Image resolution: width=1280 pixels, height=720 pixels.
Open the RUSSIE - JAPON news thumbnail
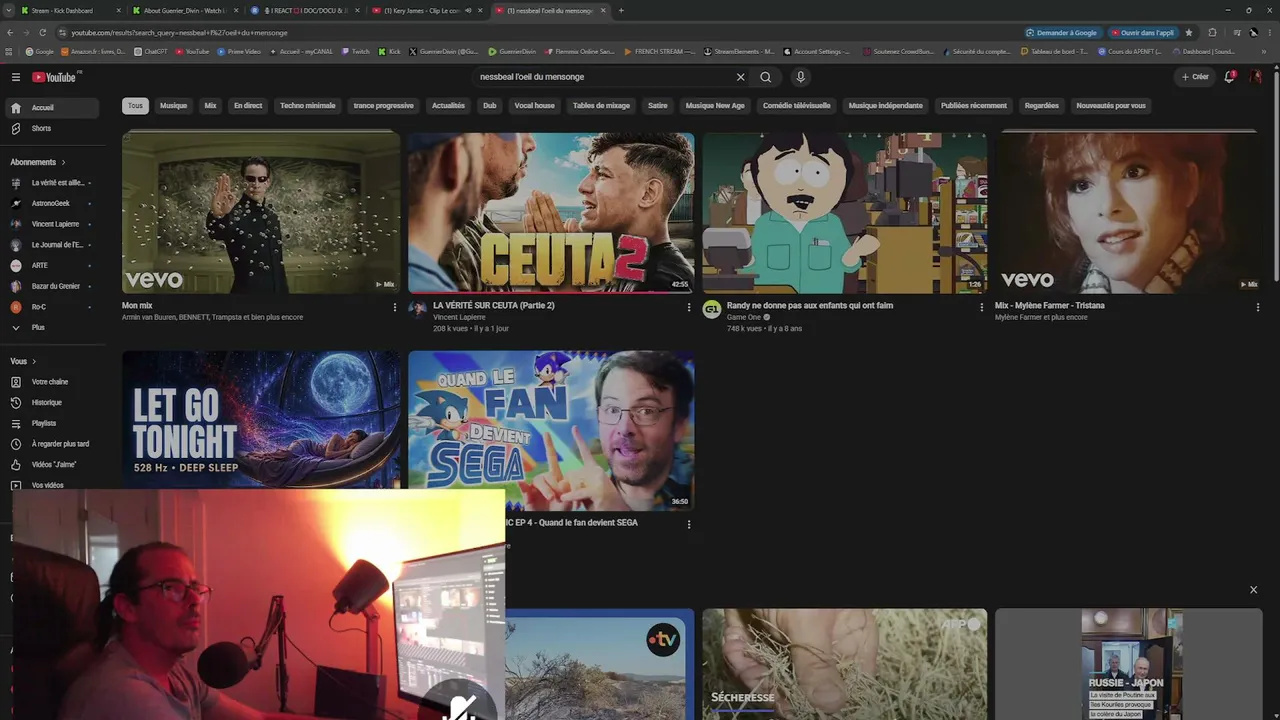[x=1129, y=664]
